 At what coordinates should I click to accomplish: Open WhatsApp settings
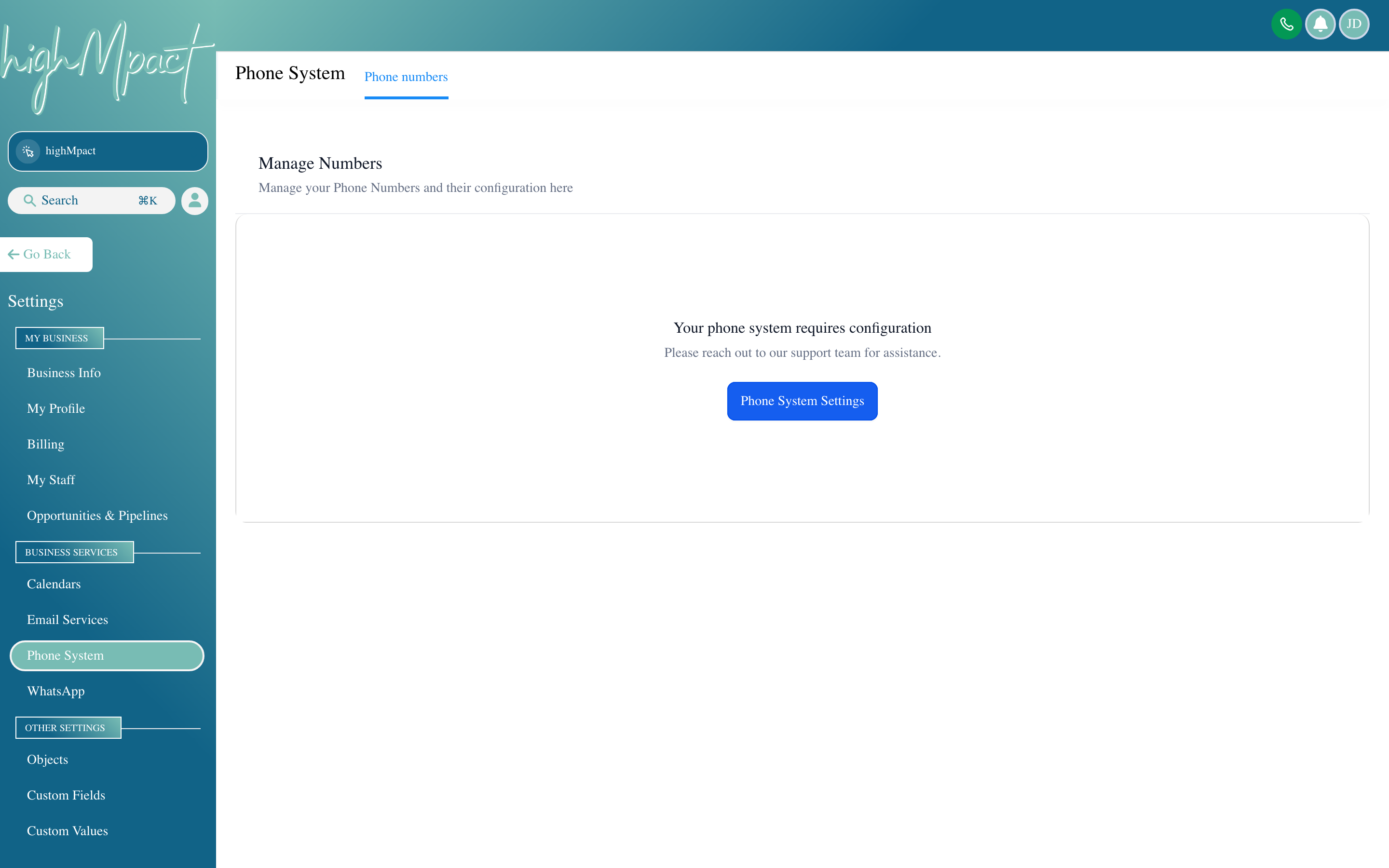(55, 691)
